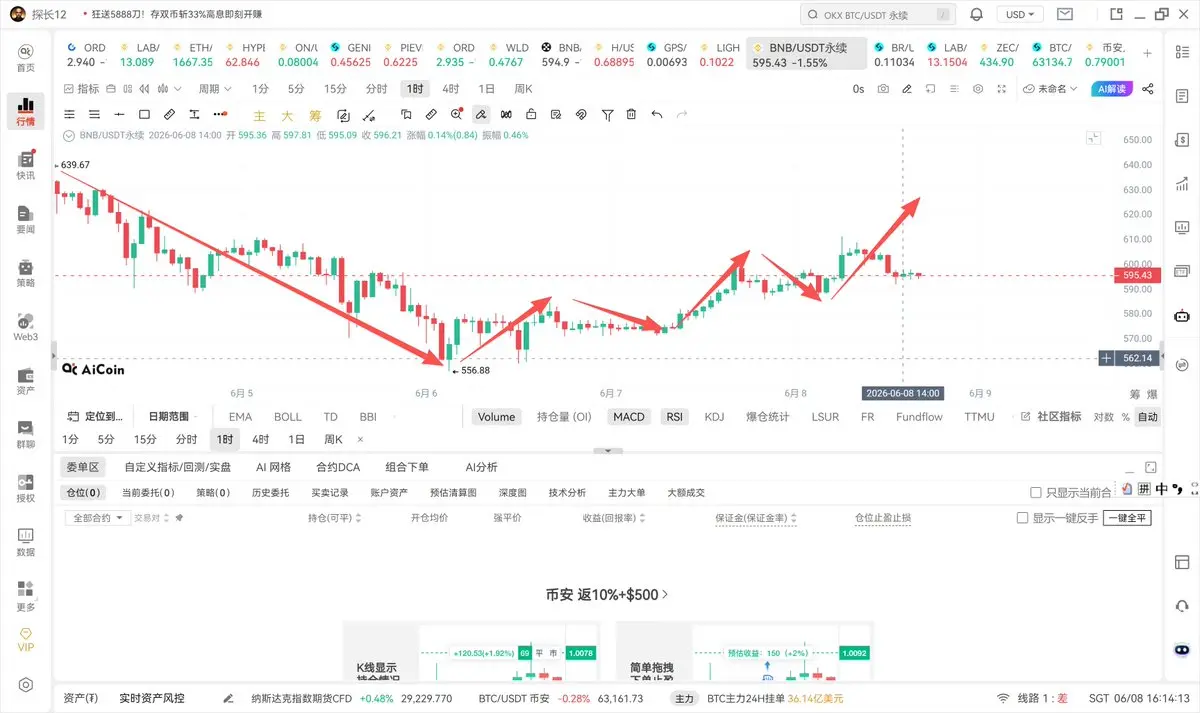
Task: Toggle 自动 auto scale button
Action: coord(1148,417)
